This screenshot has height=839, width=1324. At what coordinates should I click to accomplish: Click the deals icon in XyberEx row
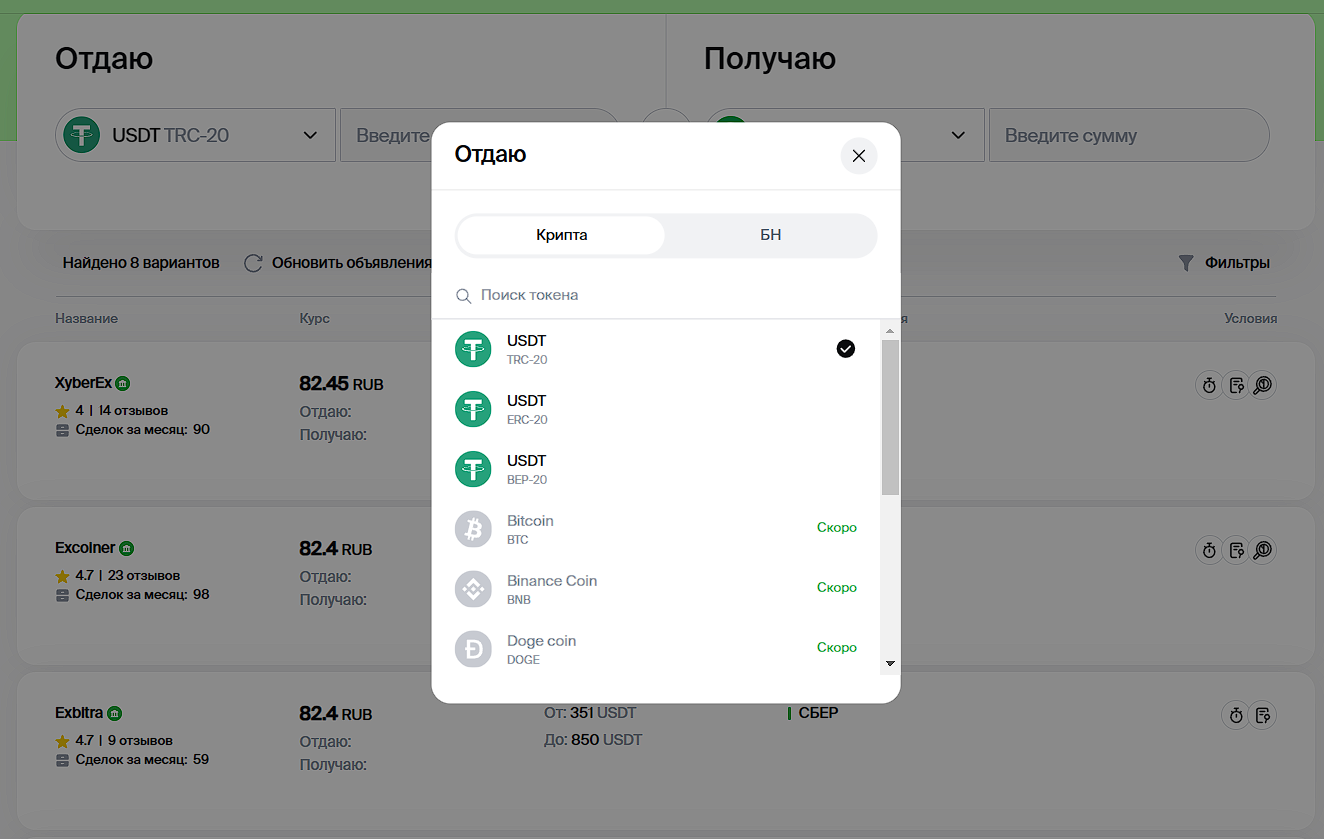pos(62,430)
